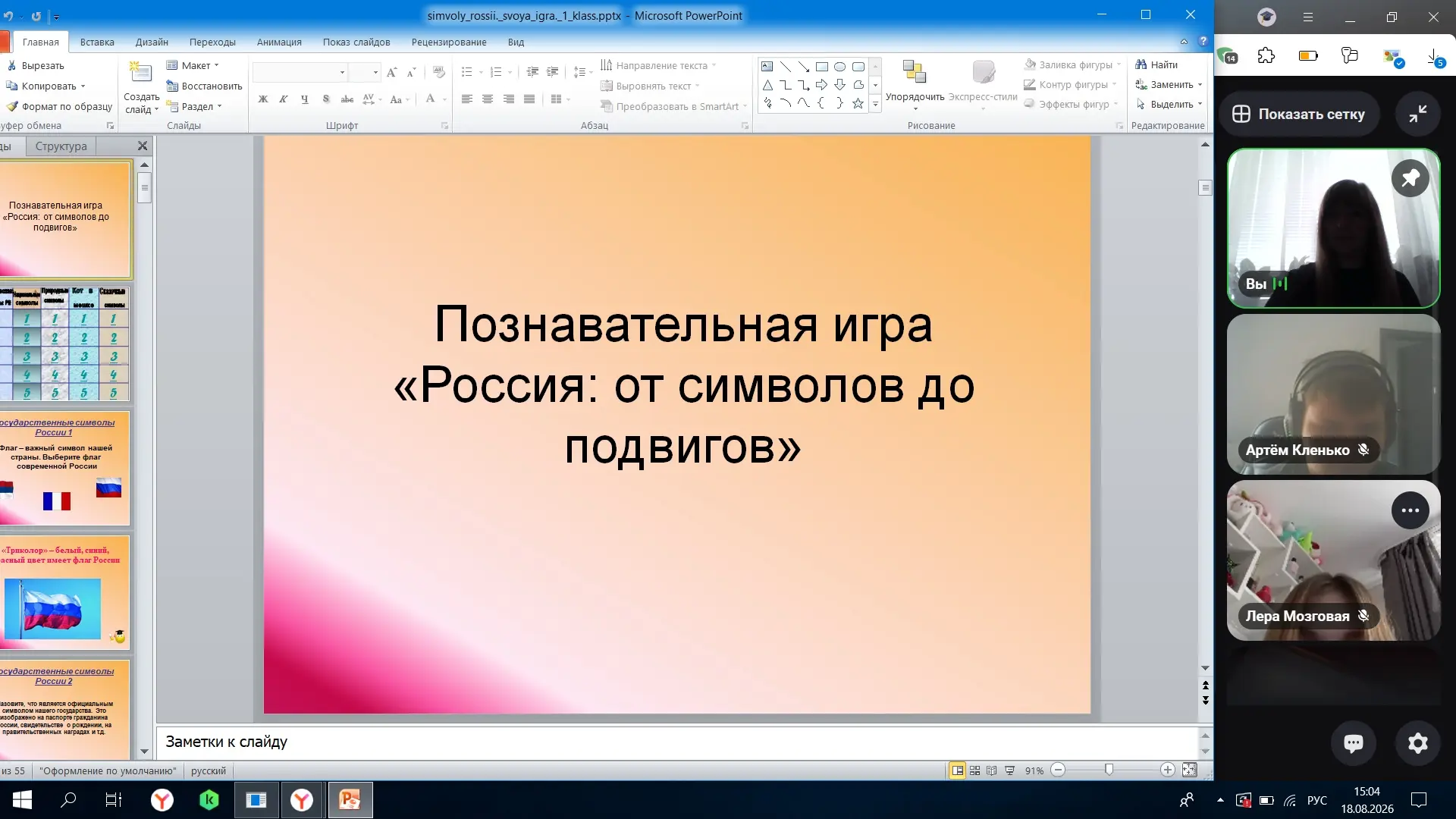The width and height of the screenshot is (1456, 819).
Task: Switch to Reading view in status bar
Action: (x=992, y=770)
